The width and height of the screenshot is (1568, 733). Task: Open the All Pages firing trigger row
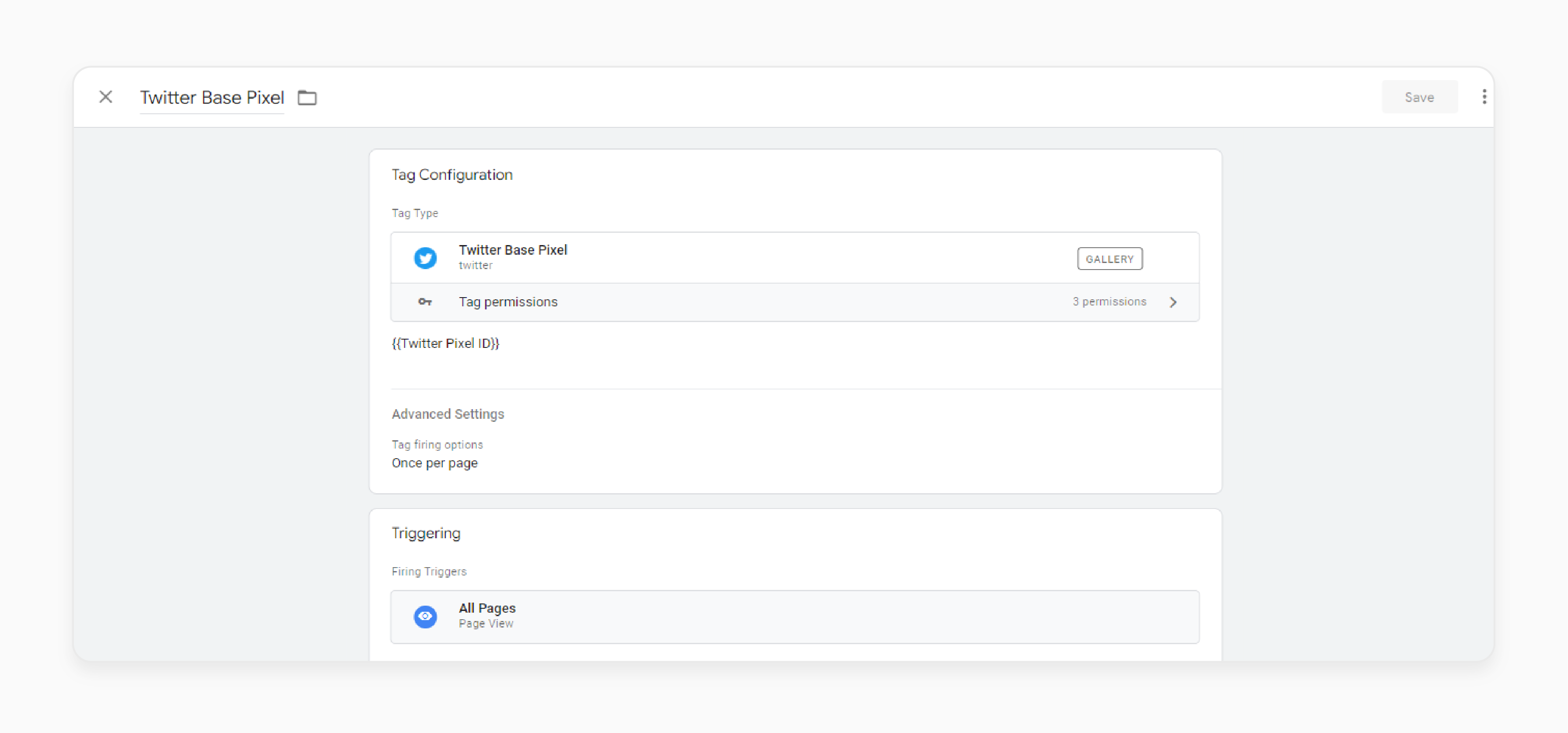(x=795, y=616)
